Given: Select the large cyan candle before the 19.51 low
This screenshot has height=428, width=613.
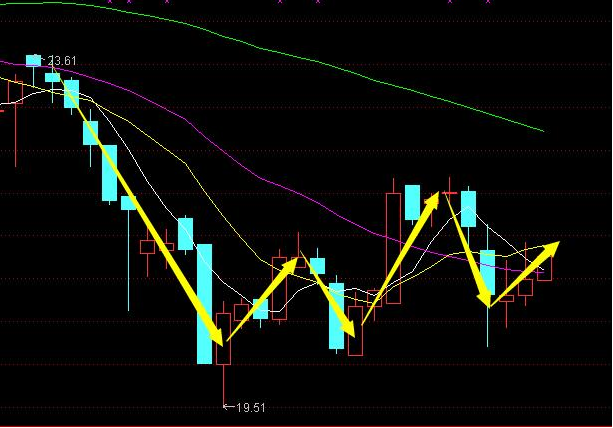Looking at the screenshot, I should tap(204, 304).
